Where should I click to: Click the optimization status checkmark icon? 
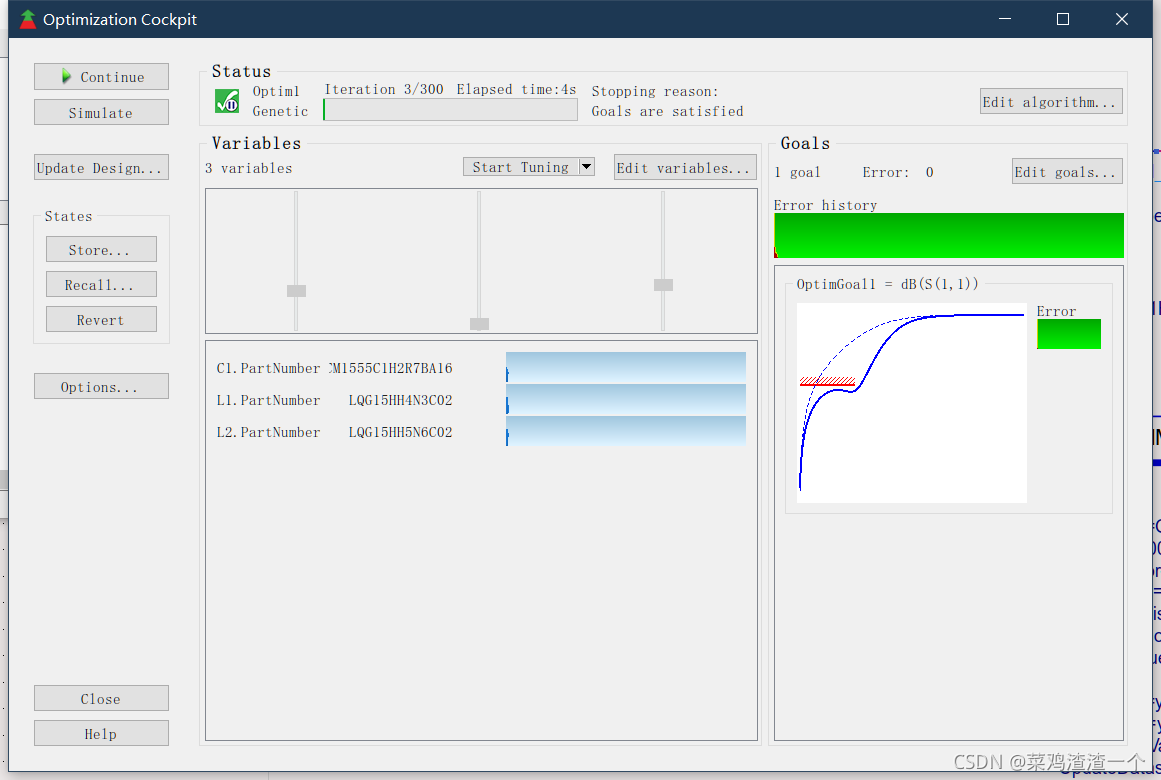(x=227, y=101)
